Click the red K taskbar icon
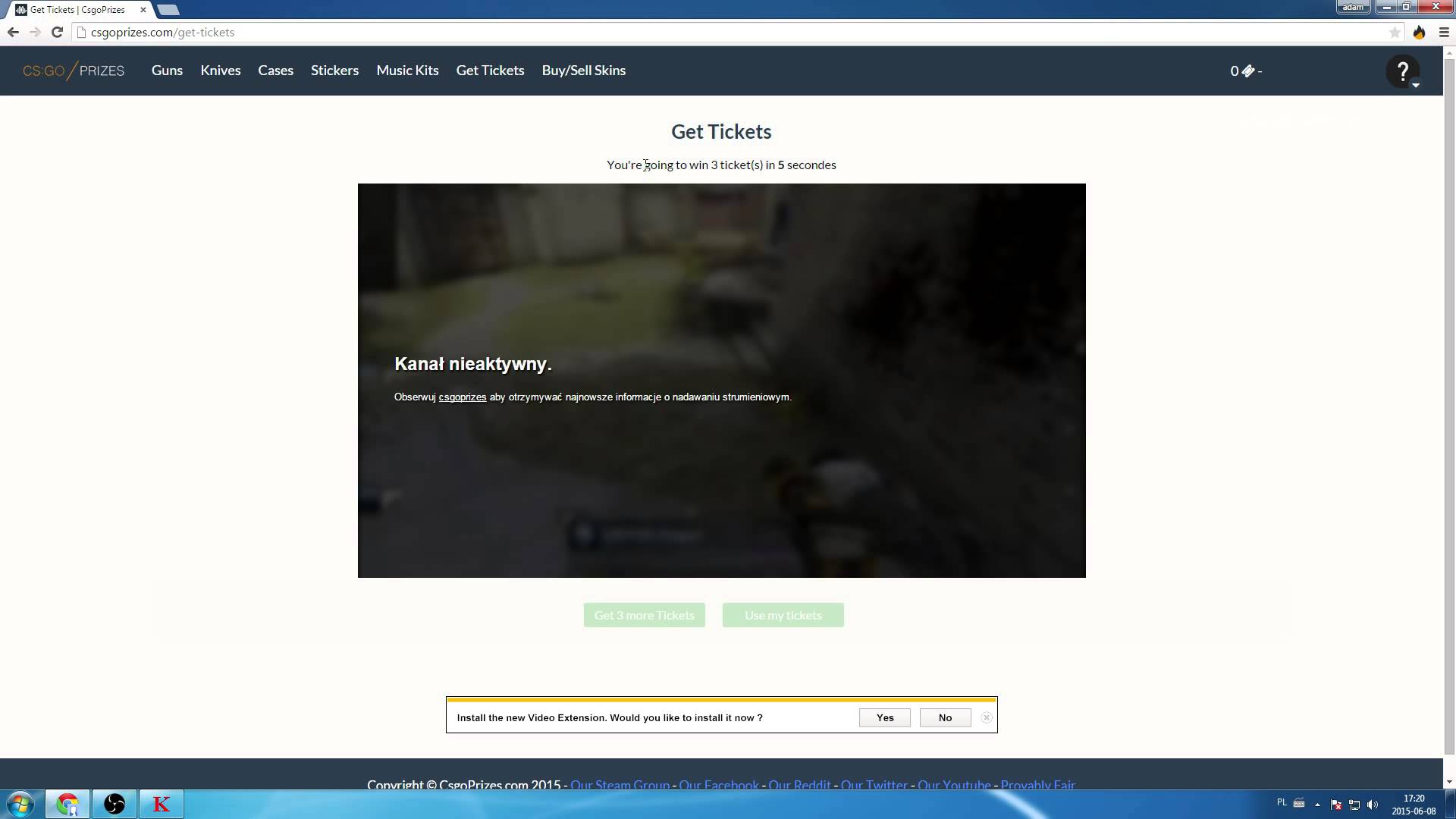1456x819 pixels. point(162,804)
